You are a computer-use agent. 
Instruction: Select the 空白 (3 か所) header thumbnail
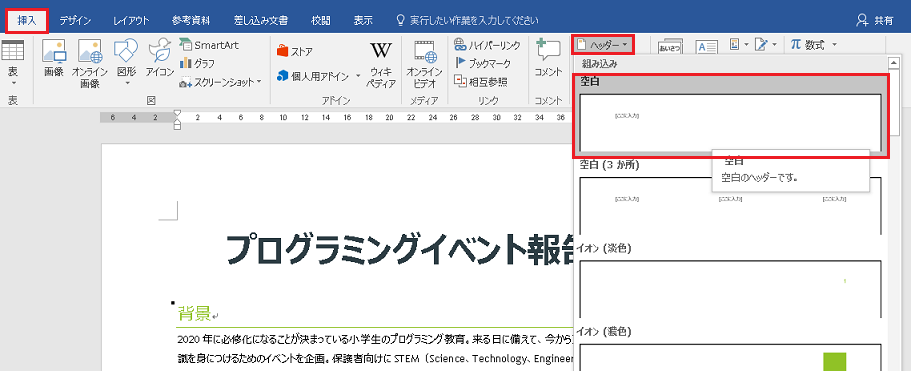(x=730, y=206)
